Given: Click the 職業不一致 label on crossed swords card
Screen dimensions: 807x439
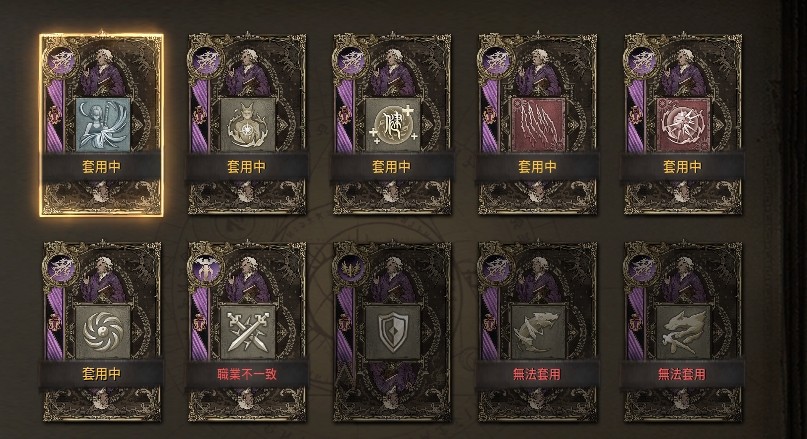Looking at the screenshot, I should pos(247,374).
